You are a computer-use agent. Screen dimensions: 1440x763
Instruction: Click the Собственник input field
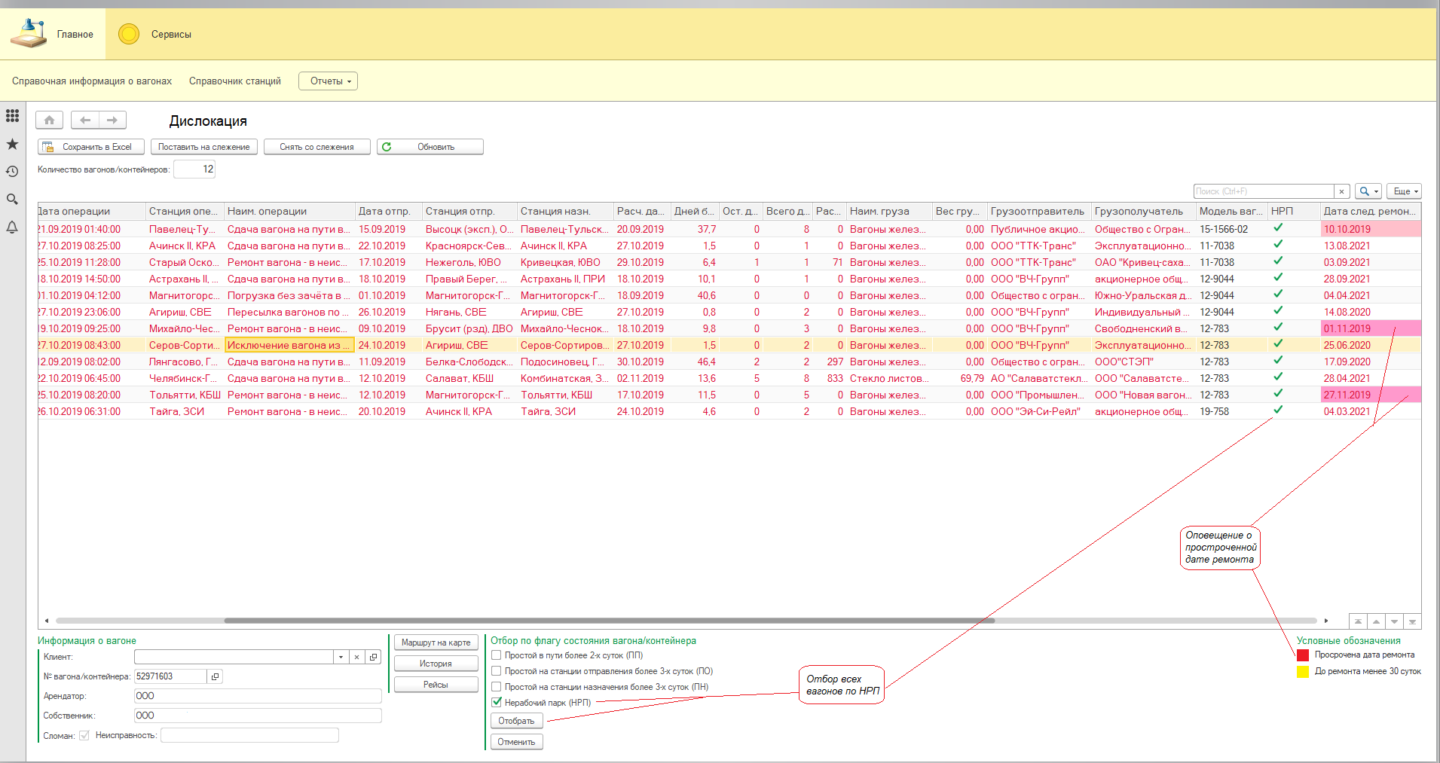(x=258, y=716)
